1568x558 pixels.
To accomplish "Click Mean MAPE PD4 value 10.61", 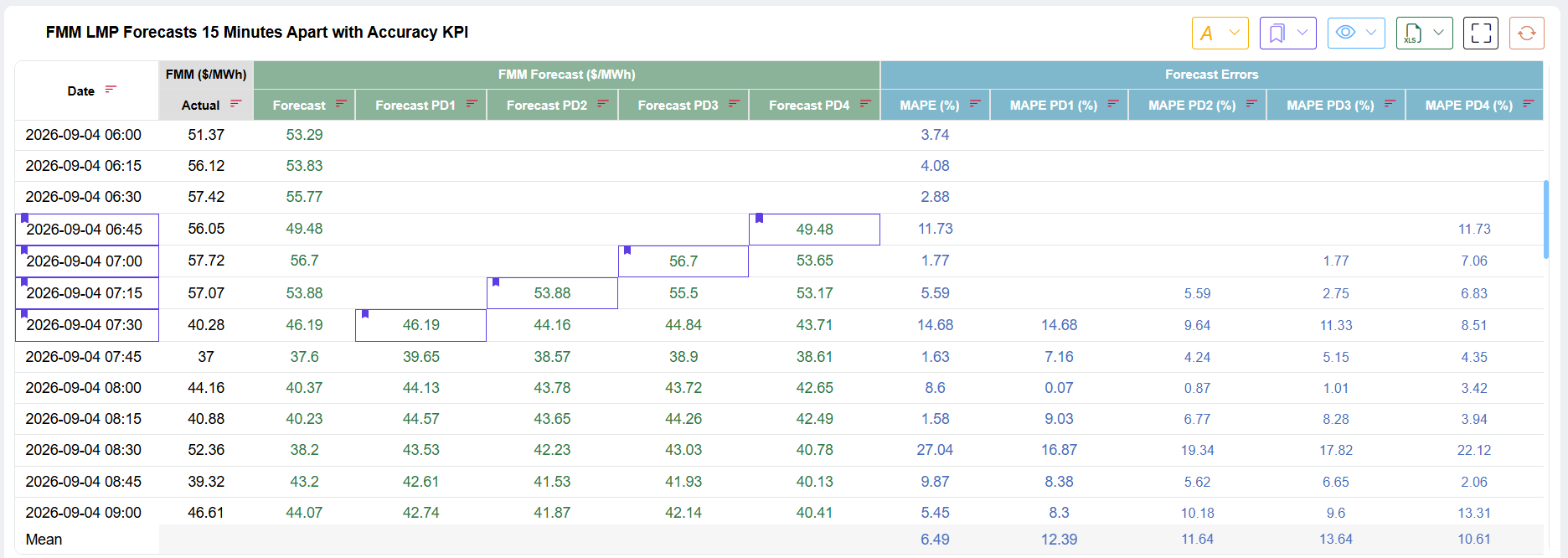I will tap(1474, 540).
